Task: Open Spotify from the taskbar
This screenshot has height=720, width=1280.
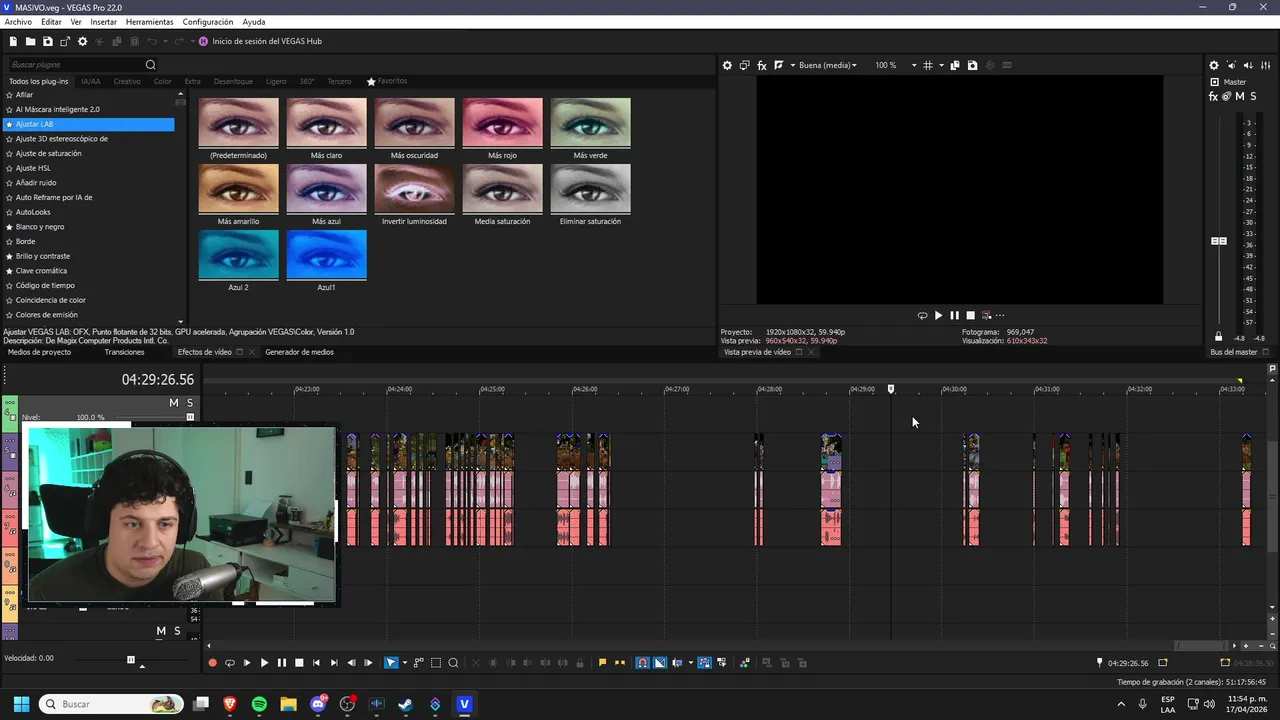Action: pos(259,704)
